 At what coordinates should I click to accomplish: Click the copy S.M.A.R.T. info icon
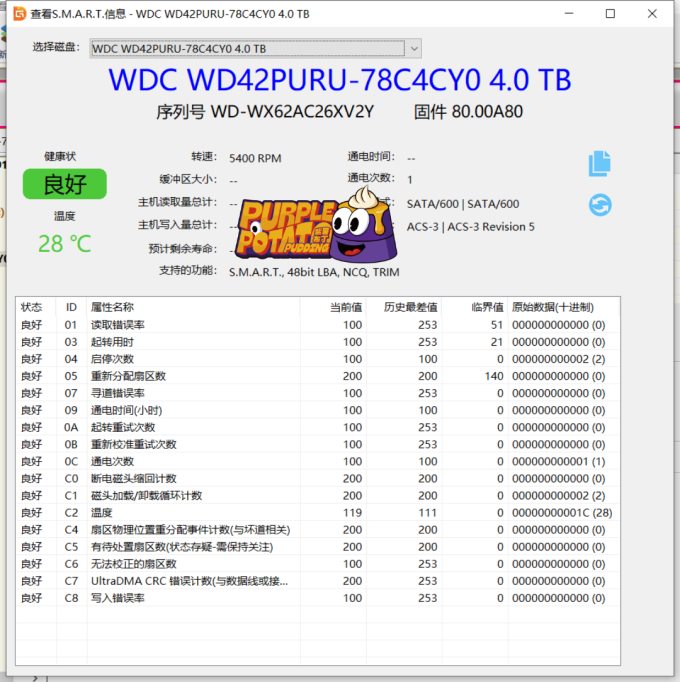pyautogui.click(x=600, y=164)
